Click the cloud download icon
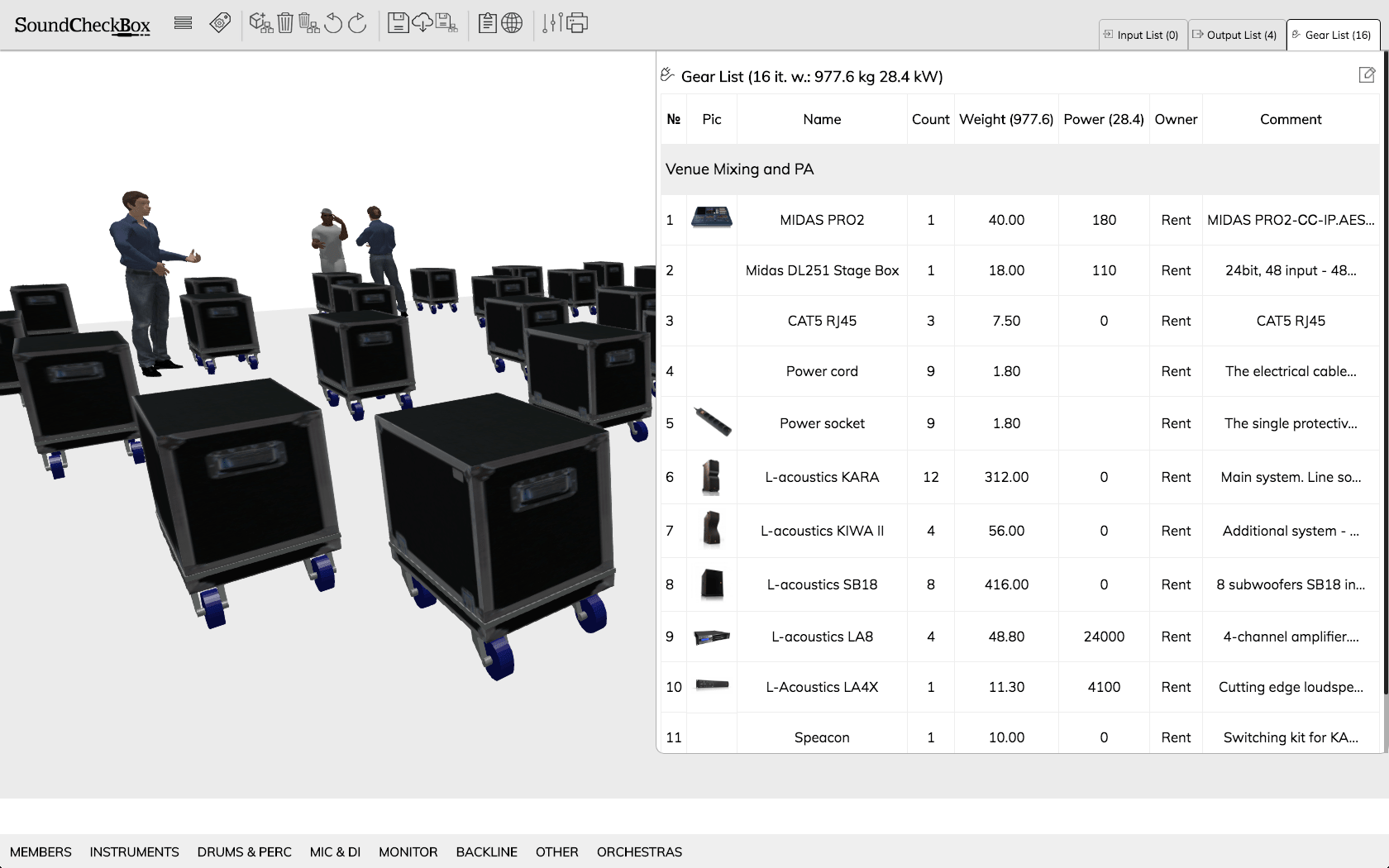Screen dimensions: 1389x868 (x=422, y=23)
